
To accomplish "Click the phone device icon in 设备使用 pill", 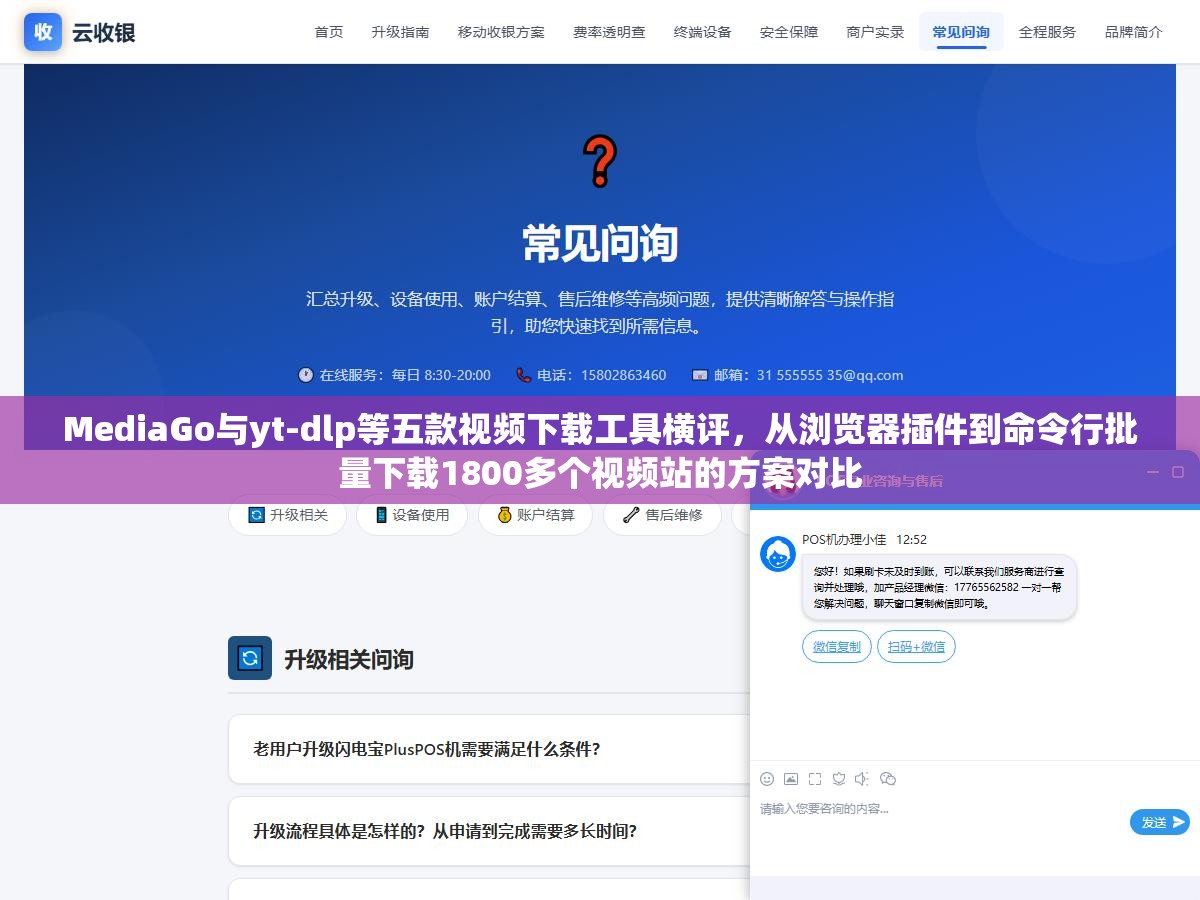I will [381, 515].
